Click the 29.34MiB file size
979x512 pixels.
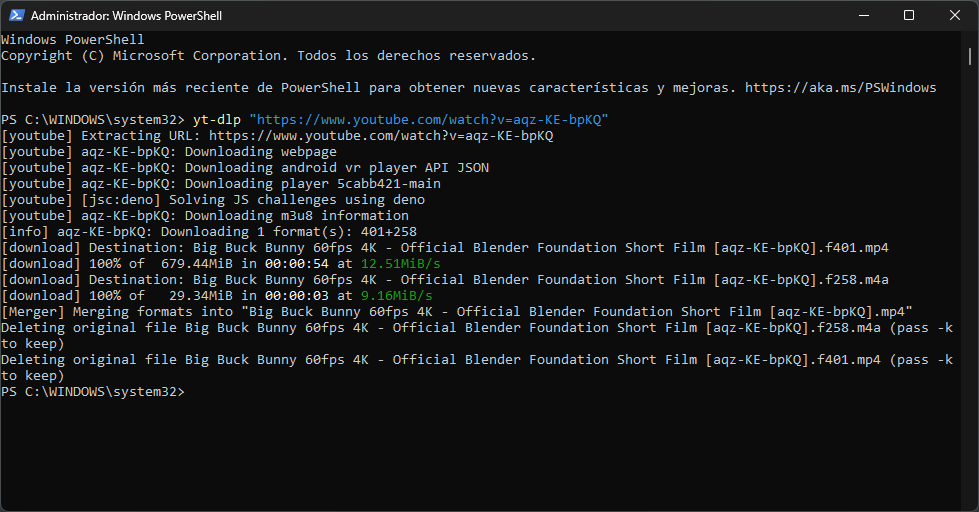click(x=200, y=295)
